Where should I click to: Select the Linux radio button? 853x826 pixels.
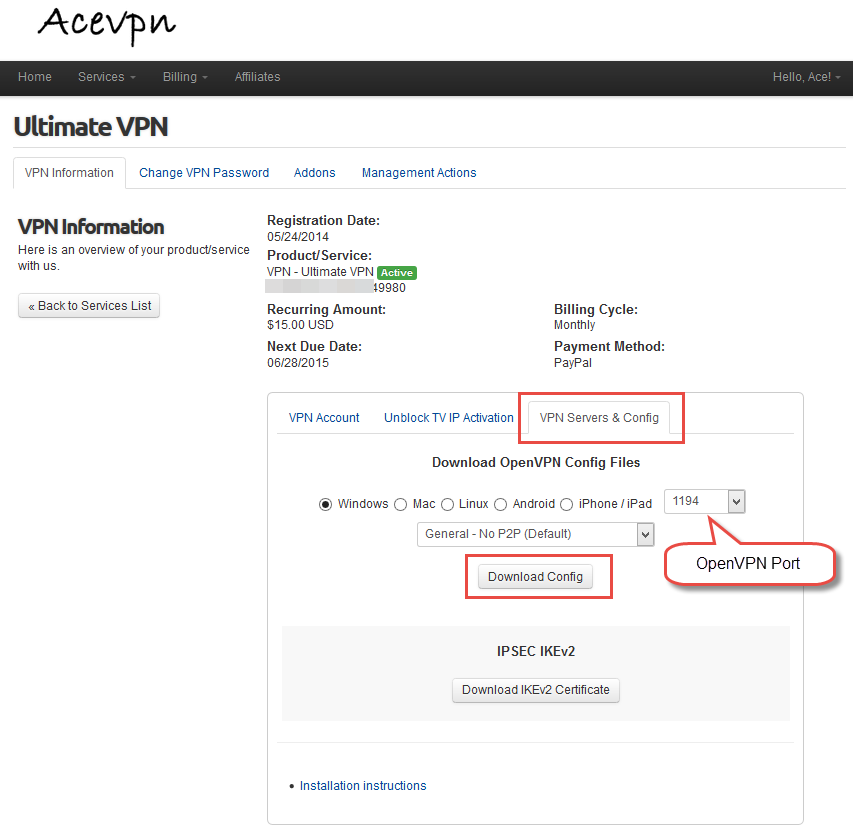coord(447,504)
